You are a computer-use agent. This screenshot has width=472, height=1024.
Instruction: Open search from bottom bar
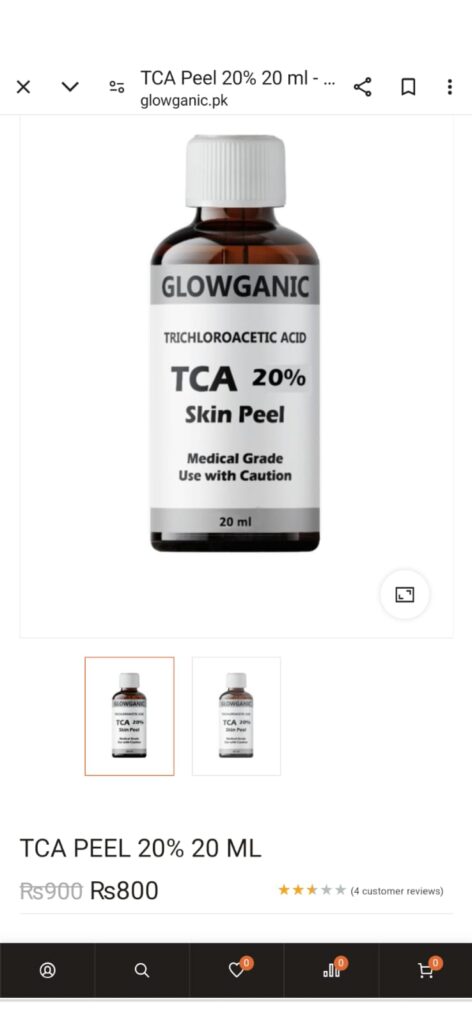tap(142, 970)
